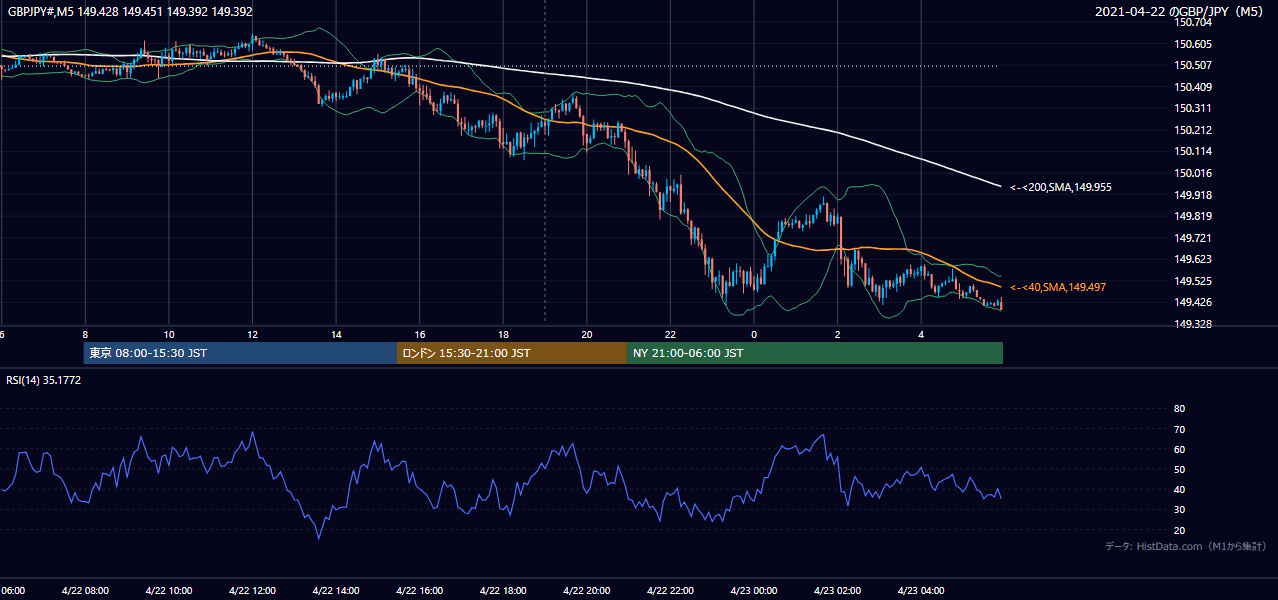Select the ロンドン 15:30-21:00 JST session bar

pyautogui.click(x=512, y=353)
